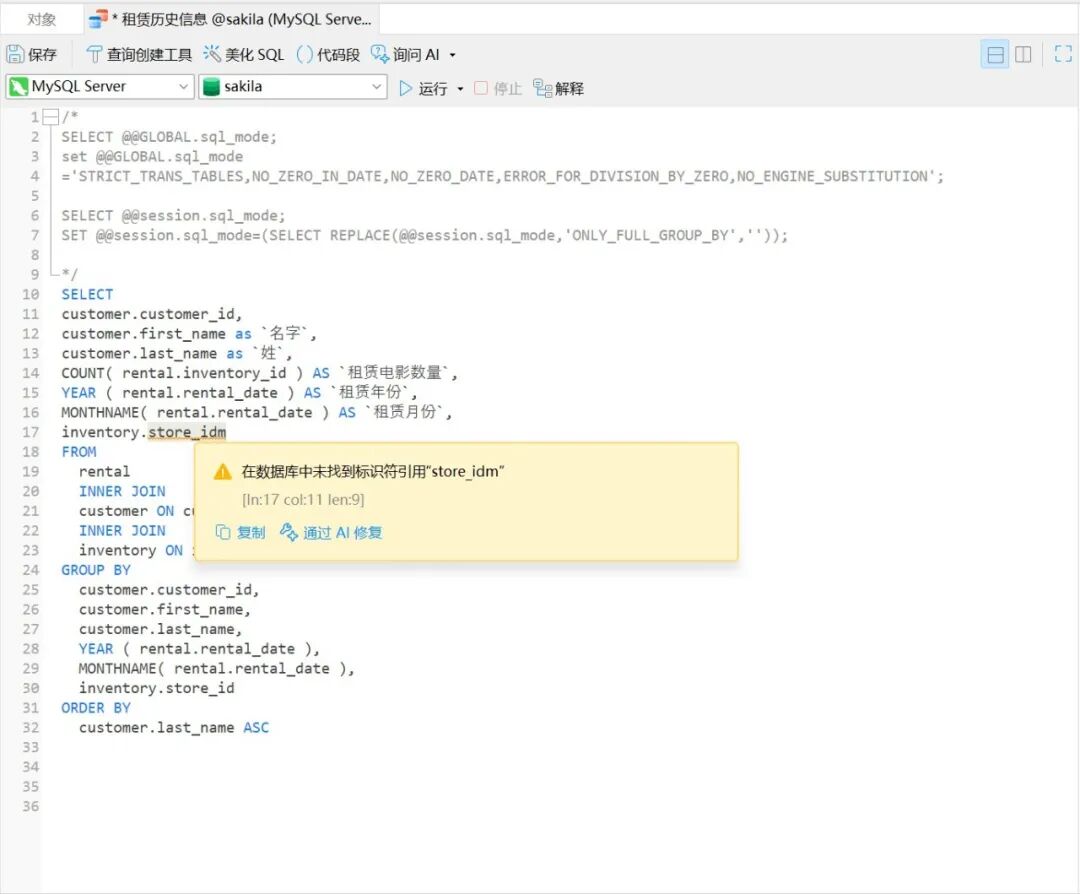Image resolution: width=1080 pixels, height=894 pixels.
Task: Click customer.customer_id on line 11
Action: coord(148,314)
